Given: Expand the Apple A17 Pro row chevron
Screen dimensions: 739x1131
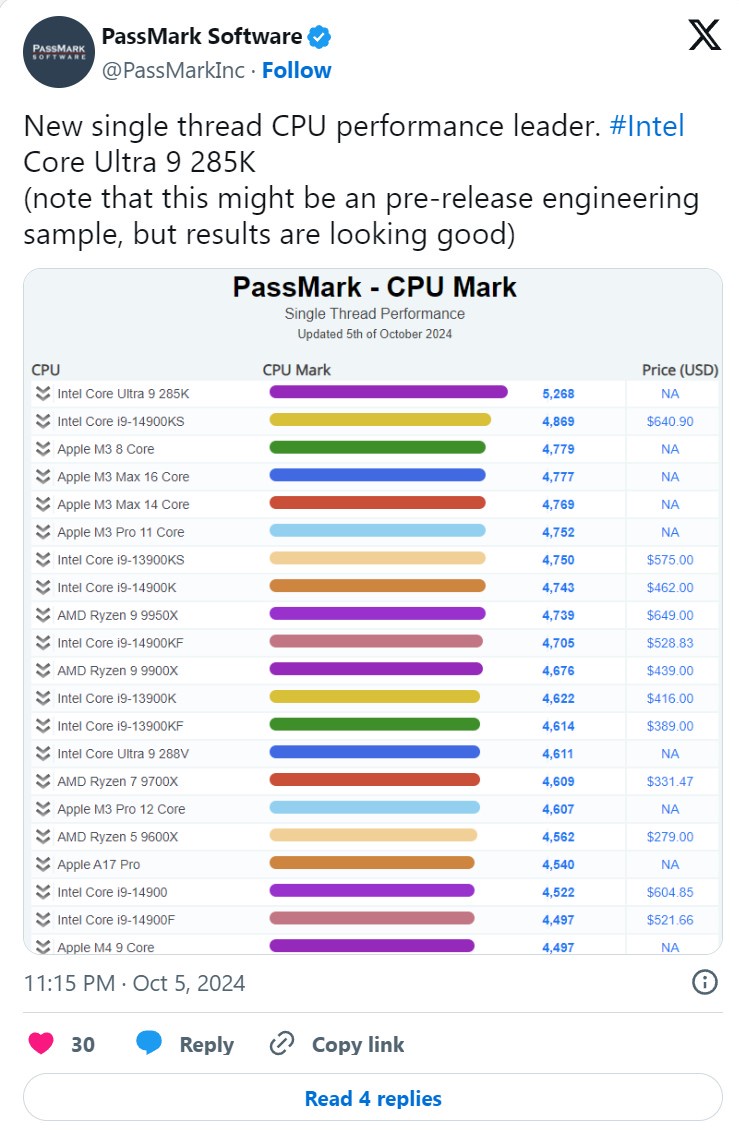Looking at the screenshot, I should tap(43, 864).
